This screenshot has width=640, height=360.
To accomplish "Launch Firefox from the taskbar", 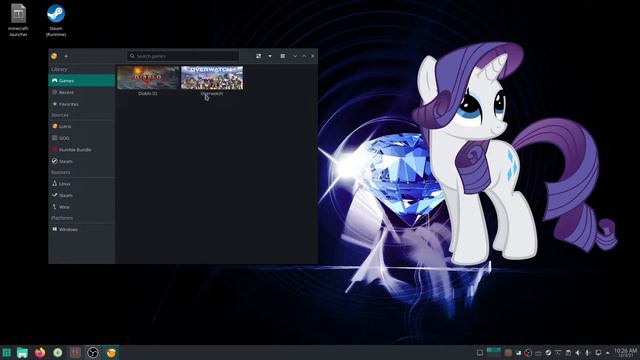I will click(x=40, y=353).
